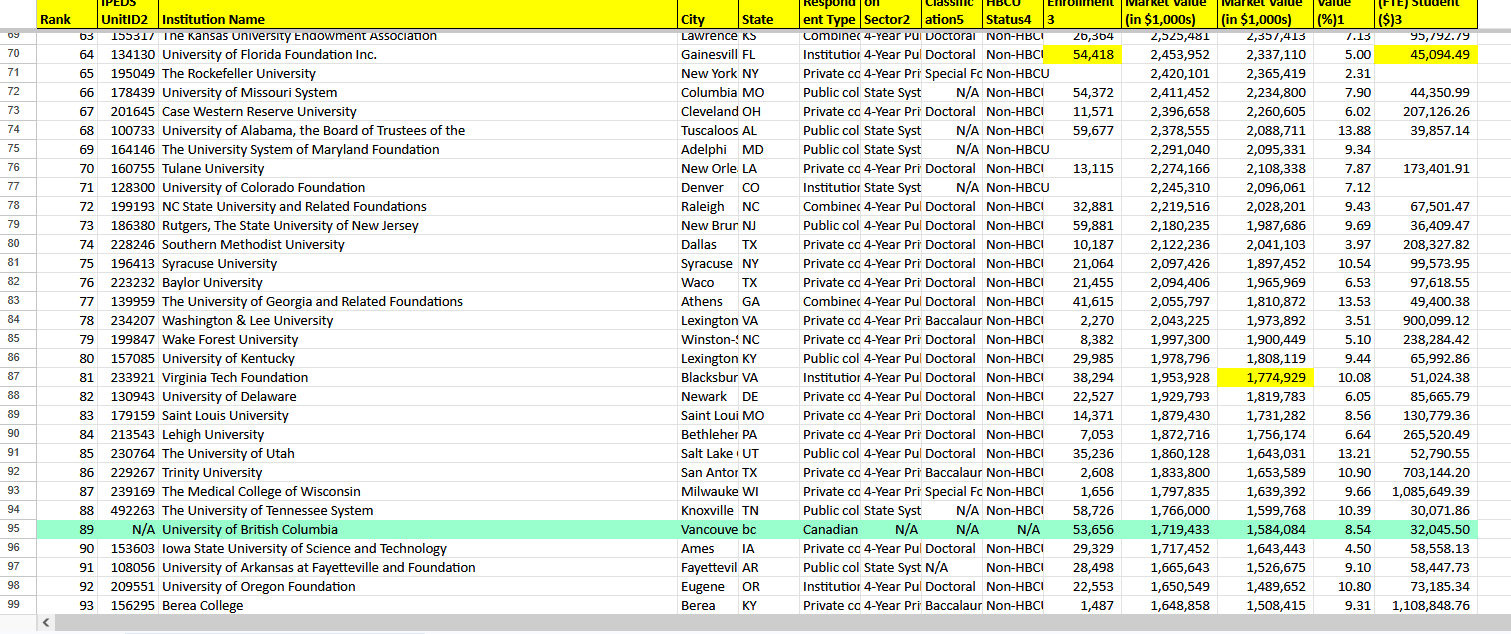This screenshot has width=1511, height=634.
Task: Select row header 95 for British Columbia
Action: (16, 529)
